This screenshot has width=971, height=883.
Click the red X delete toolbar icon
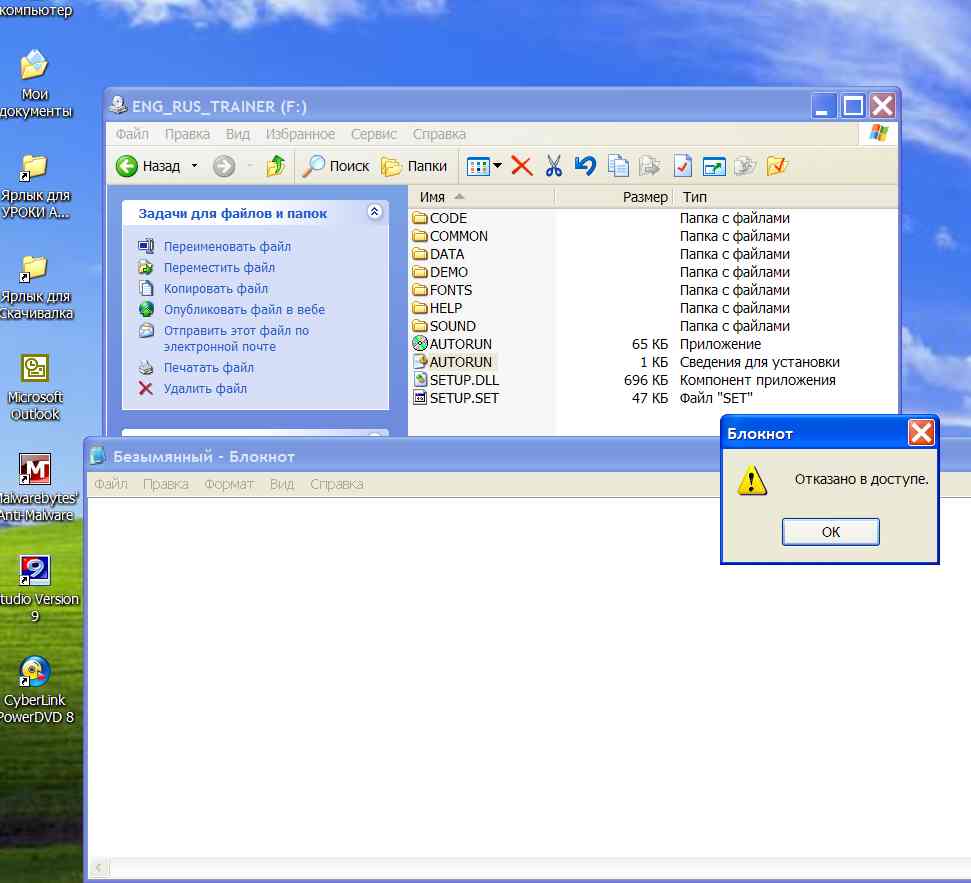click(x=521, y=166)
